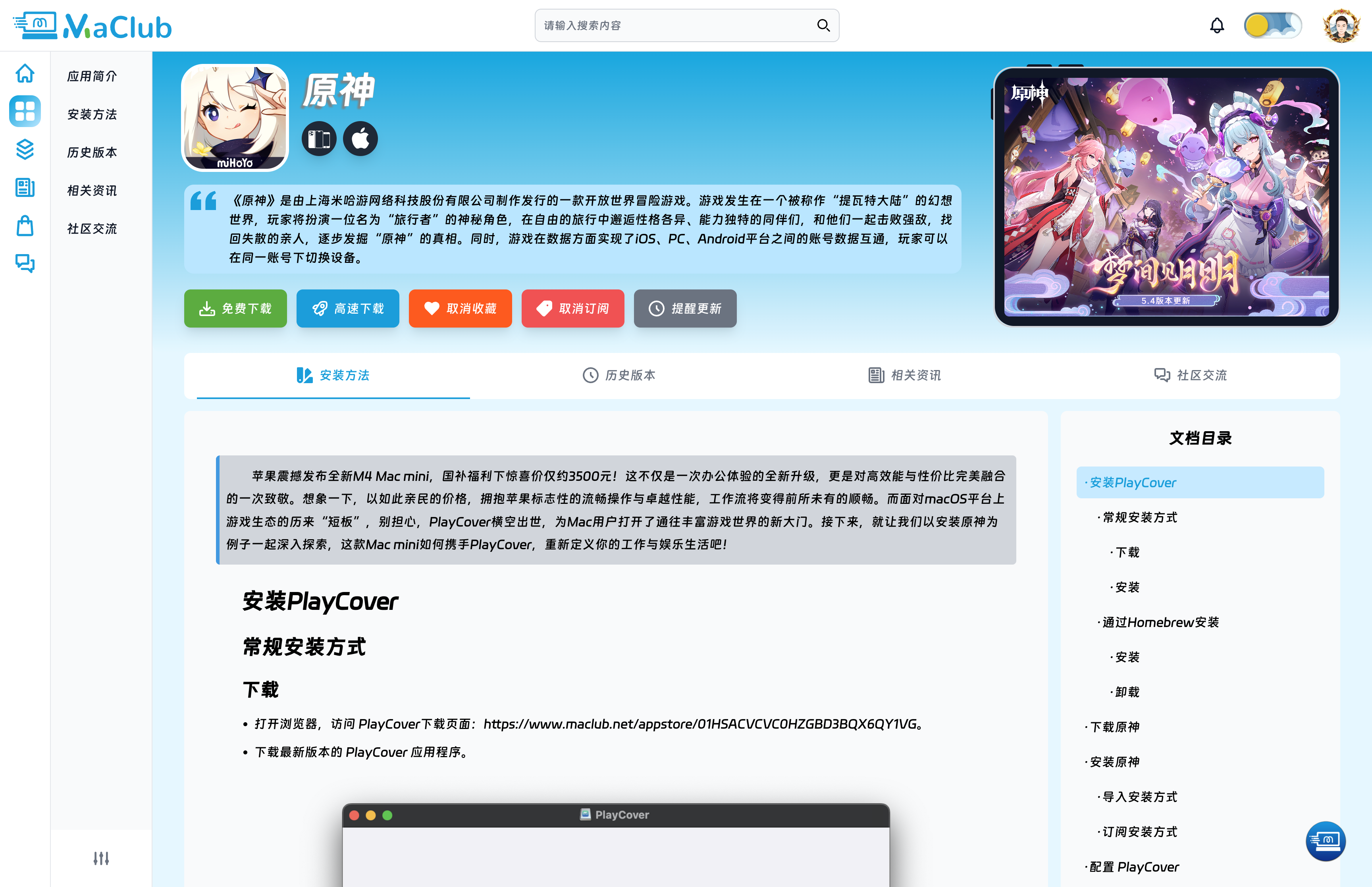Select 相关资讯 in the left side menu

92,191
